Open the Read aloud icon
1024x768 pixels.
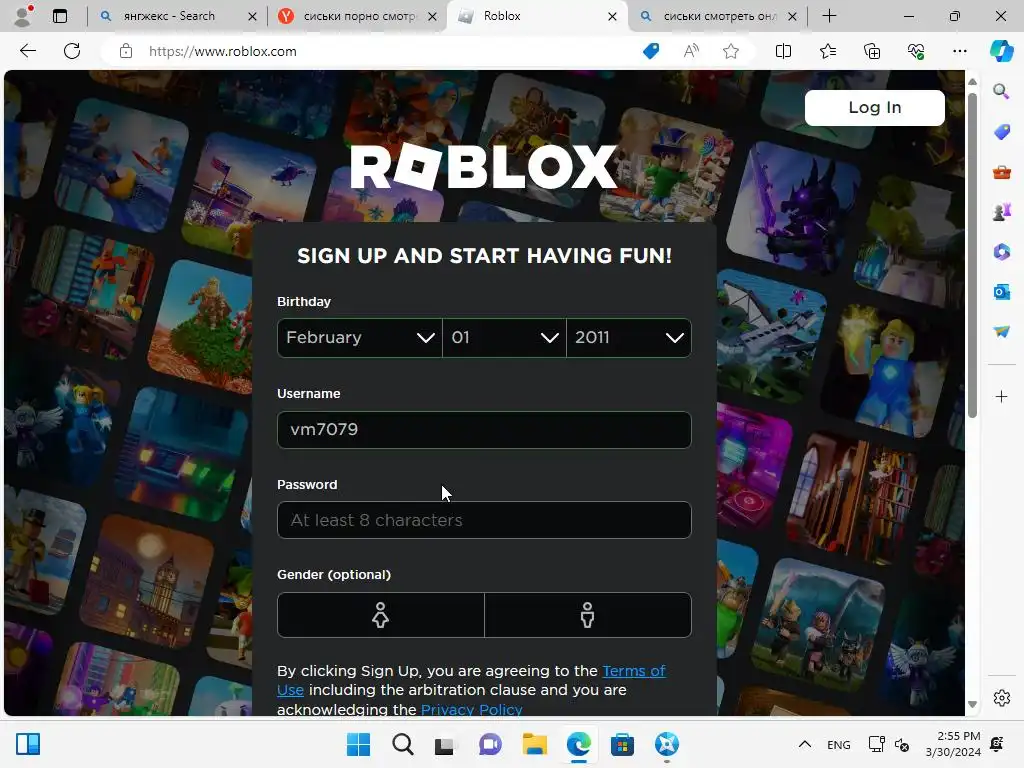[691, 51]
